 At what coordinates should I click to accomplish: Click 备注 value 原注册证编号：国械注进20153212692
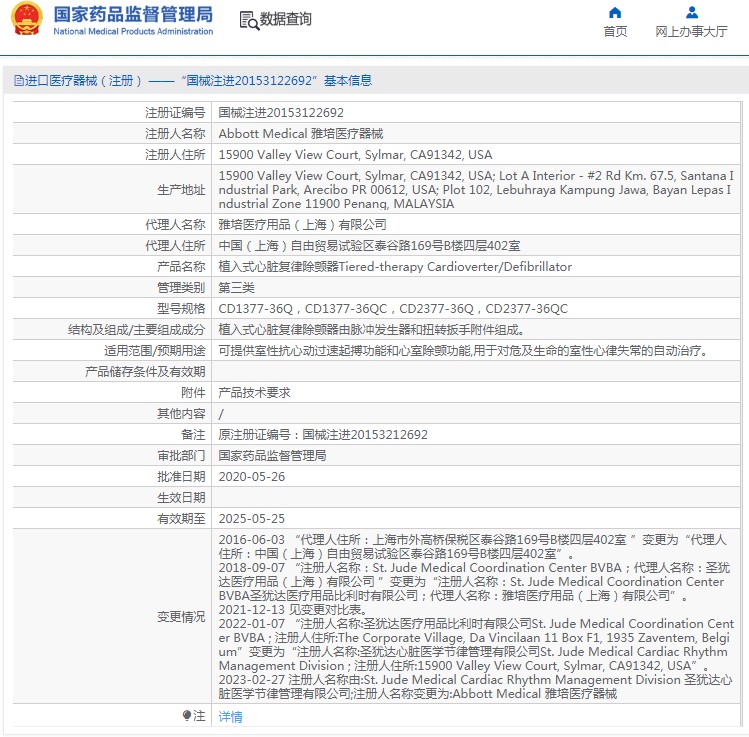[323, 435]
